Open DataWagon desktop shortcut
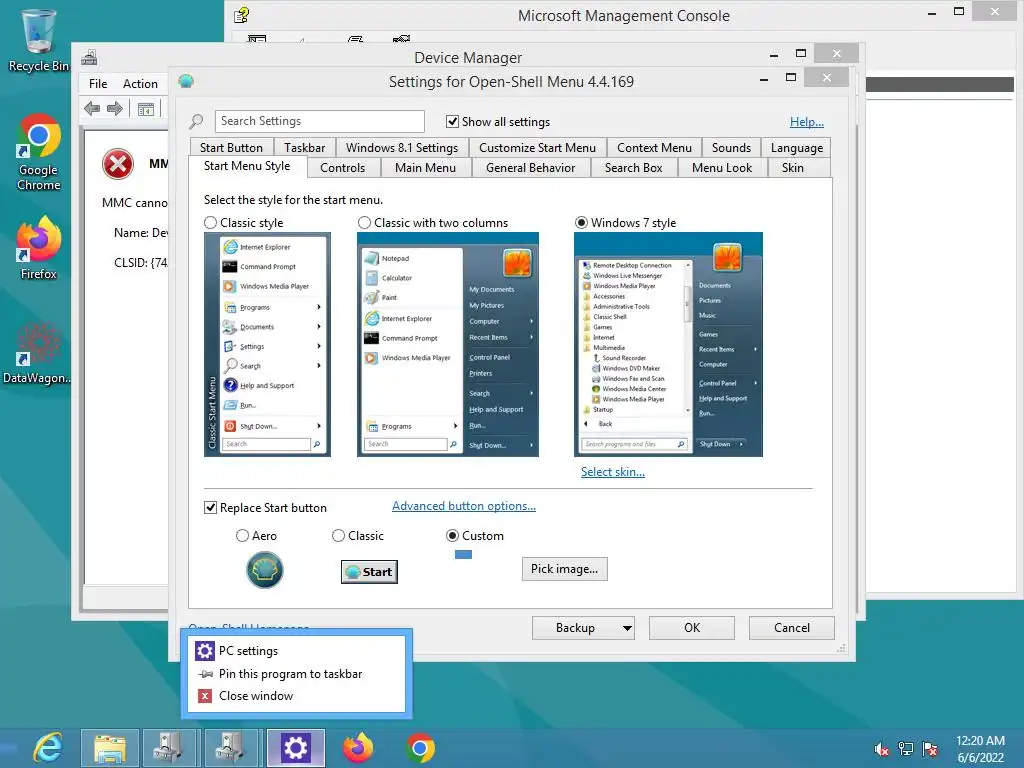The height and width of the screenshot is (768, 1024). tap(37, 353)
